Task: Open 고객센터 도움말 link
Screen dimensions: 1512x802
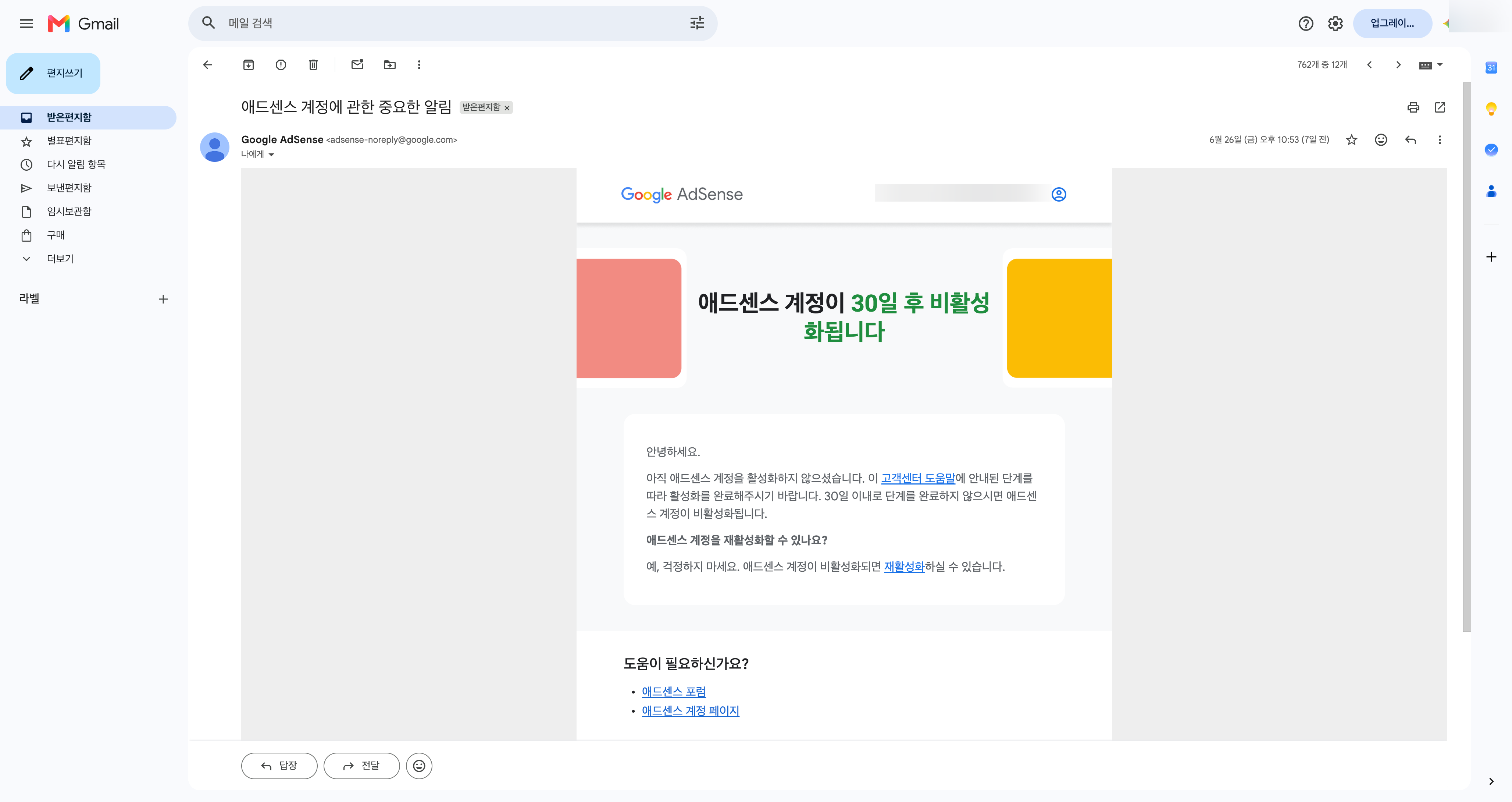Action: (x=918, y=478)
